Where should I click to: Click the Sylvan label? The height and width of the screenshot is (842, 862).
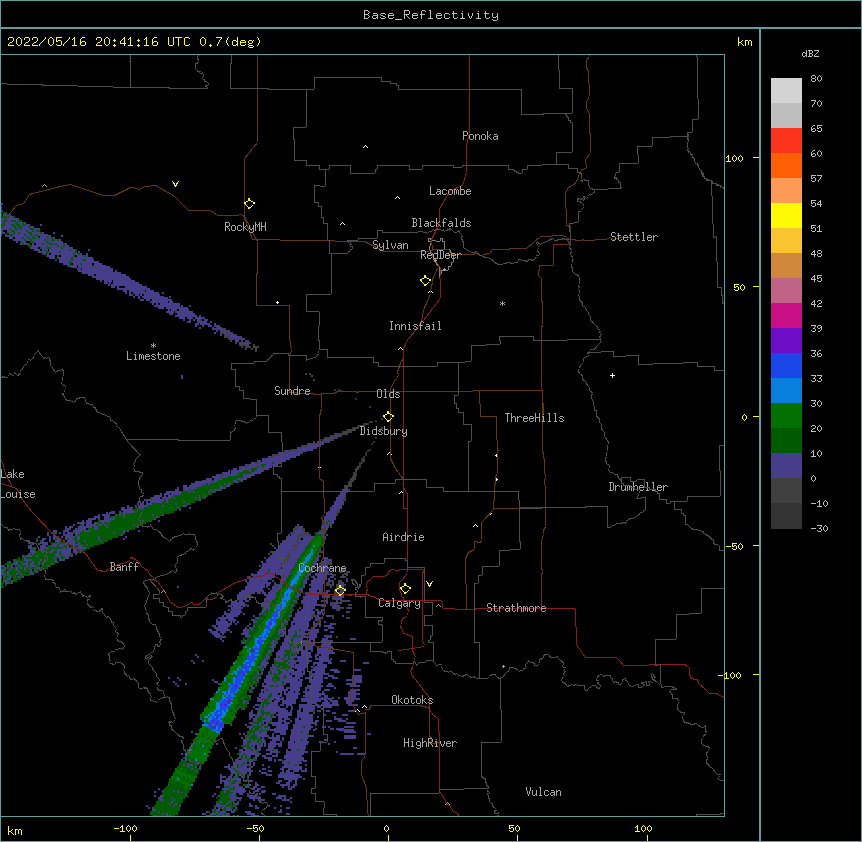(x=390, y=245)
